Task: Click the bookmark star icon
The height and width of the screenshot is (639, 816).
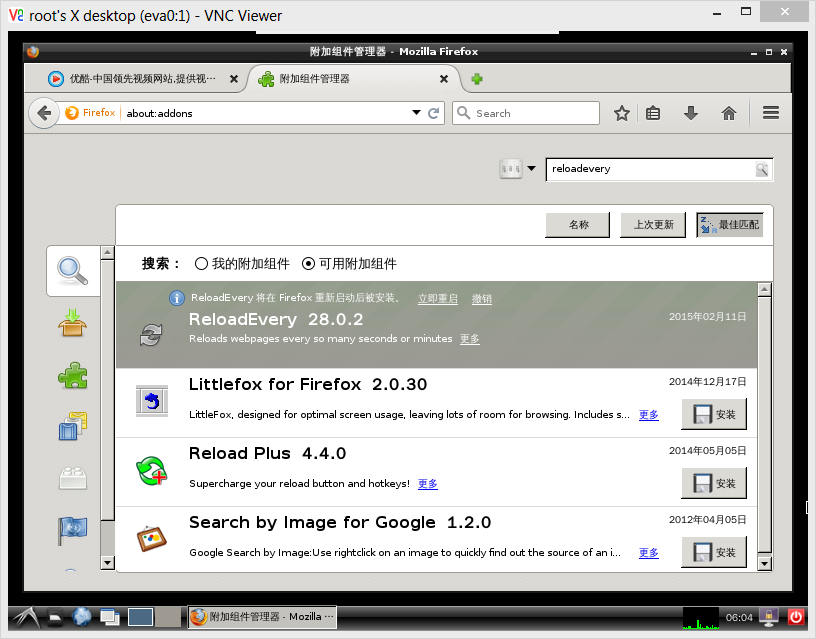Action: (621, 113)
